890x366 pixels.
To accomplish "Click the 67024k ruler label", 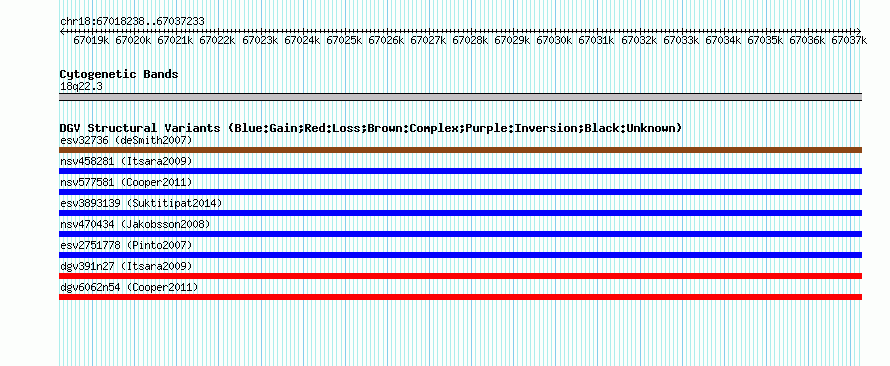I will (x=302, y=40).
